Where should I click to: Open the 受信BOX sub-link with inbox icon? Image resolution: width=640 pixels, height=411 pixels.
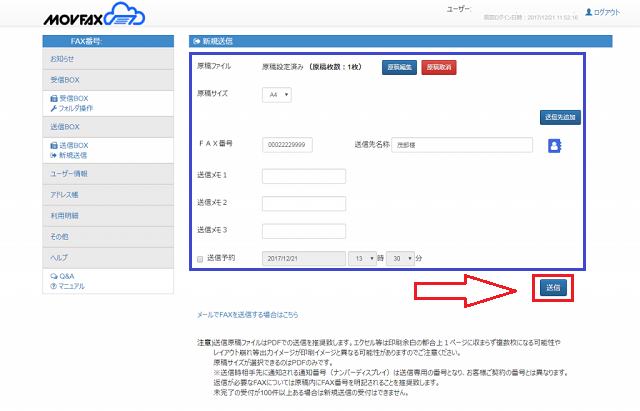tap(69, 98)
